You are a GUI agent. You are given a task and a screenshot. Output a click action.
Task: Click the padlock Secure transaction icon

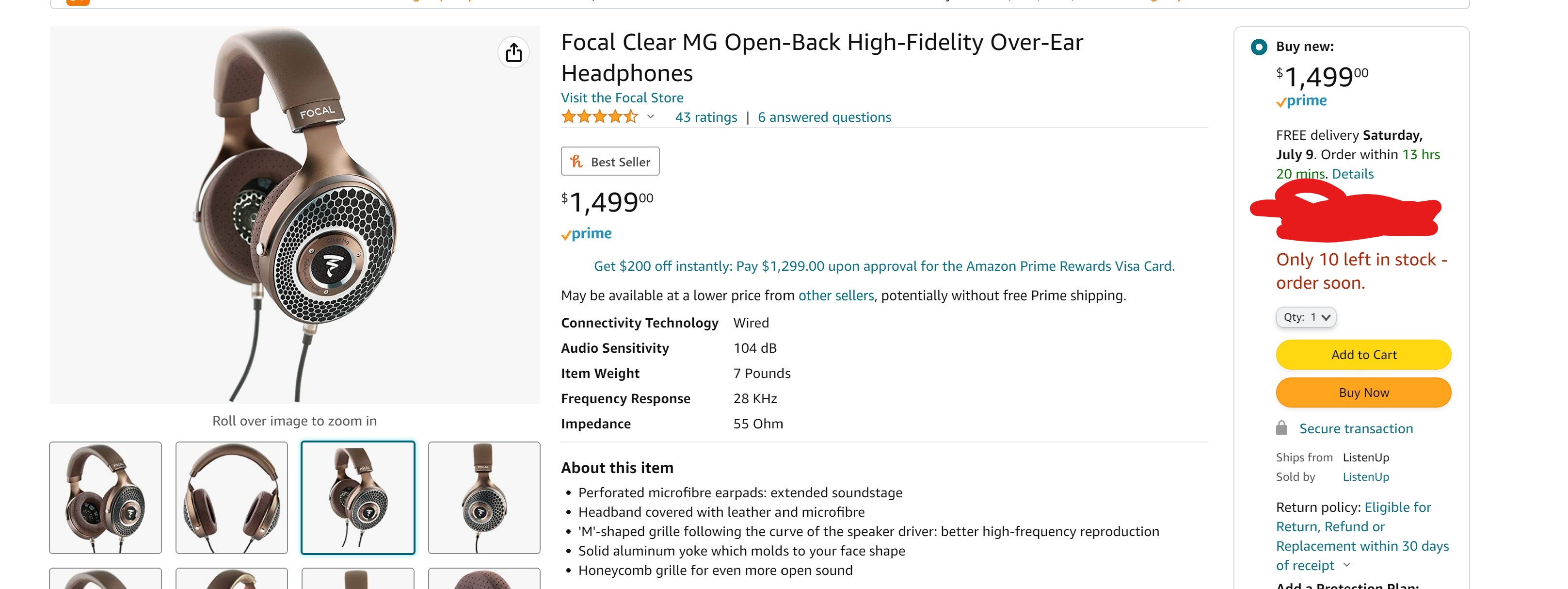pos(1281,427)
